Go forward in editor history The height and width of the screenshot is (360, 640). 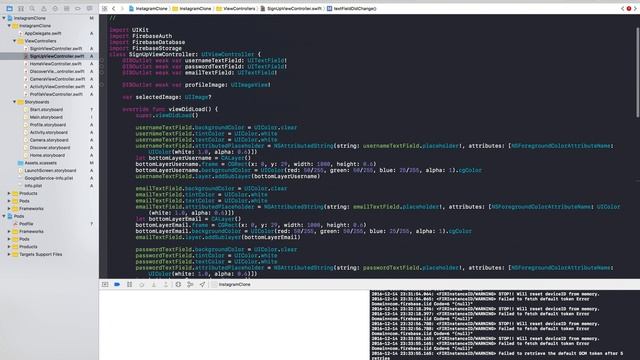pyautogui.click(x=122, y=8)
